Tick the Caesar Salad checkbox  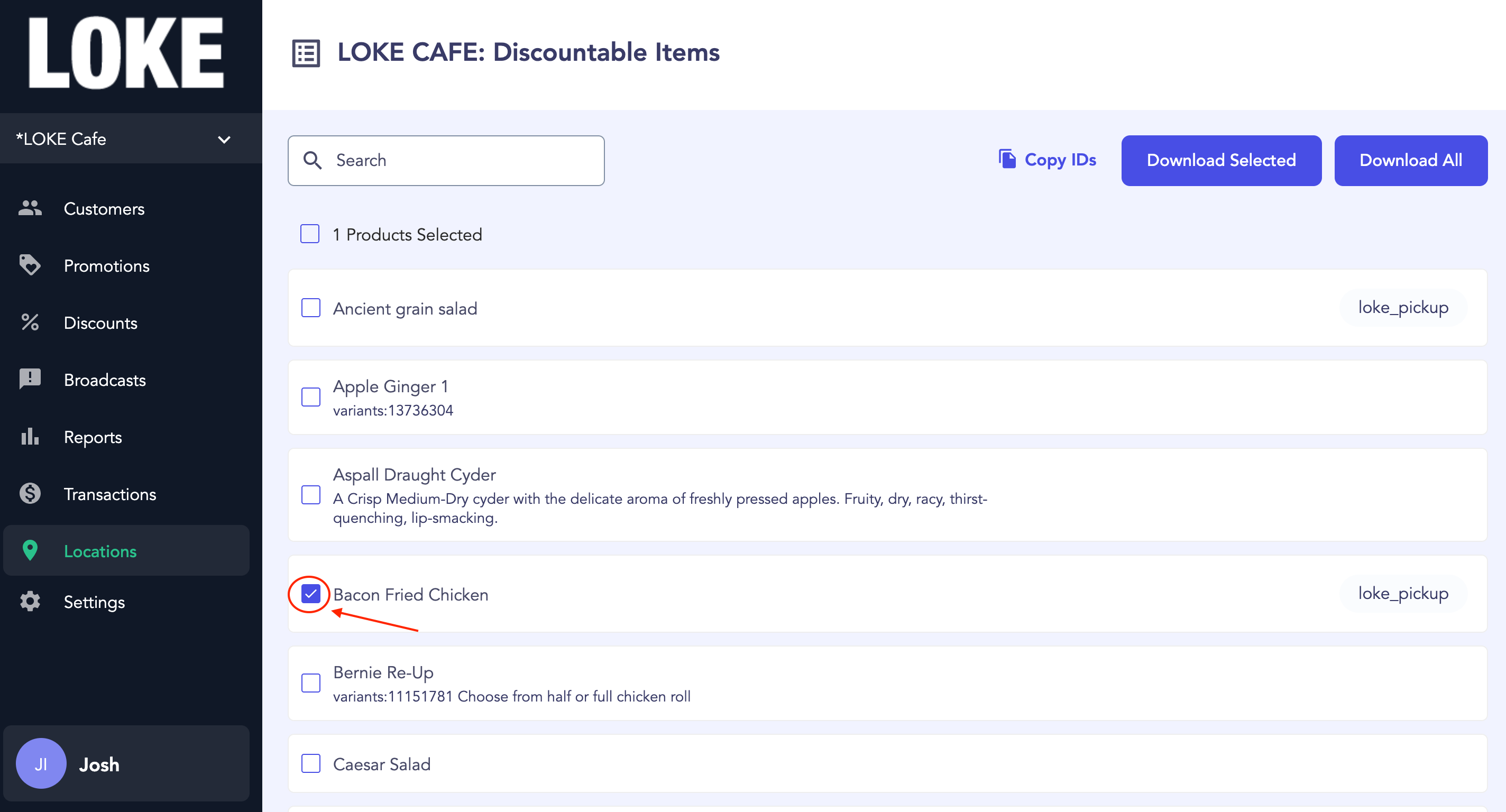310,763
